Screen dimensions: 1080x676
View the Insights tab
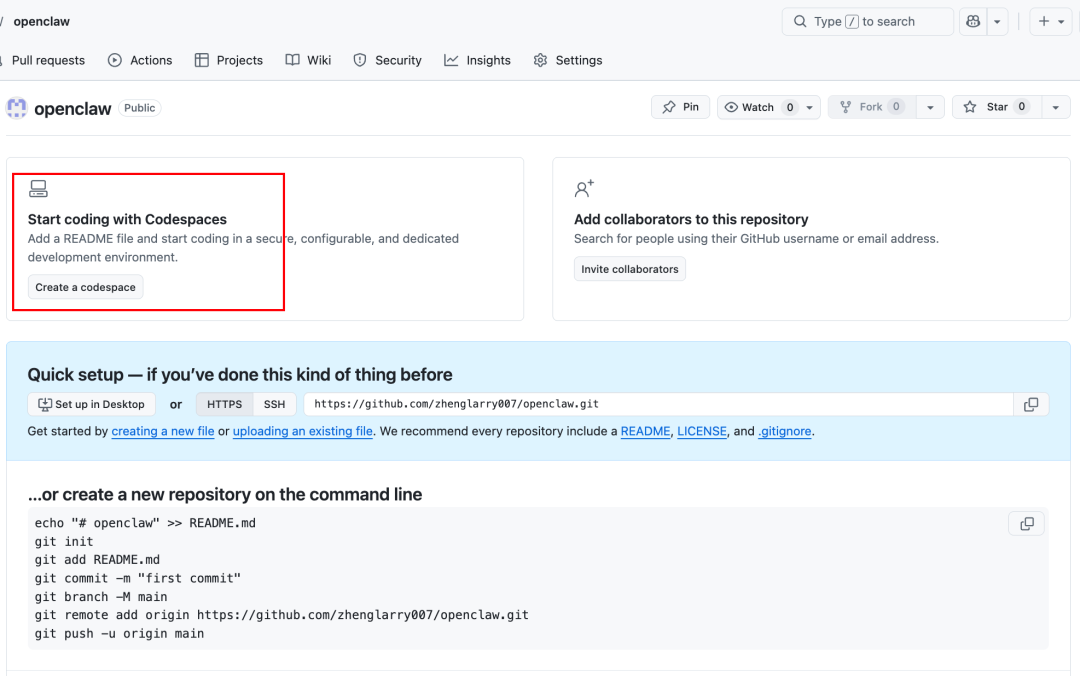pos(477,60)
